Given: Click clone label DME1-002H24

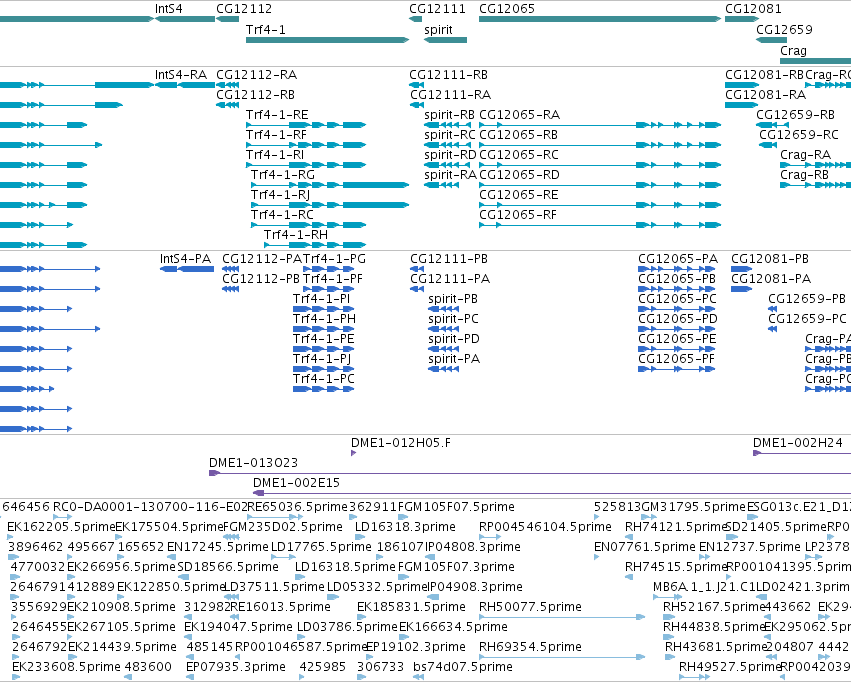Looking at the screenshot, I should (798, 443).
